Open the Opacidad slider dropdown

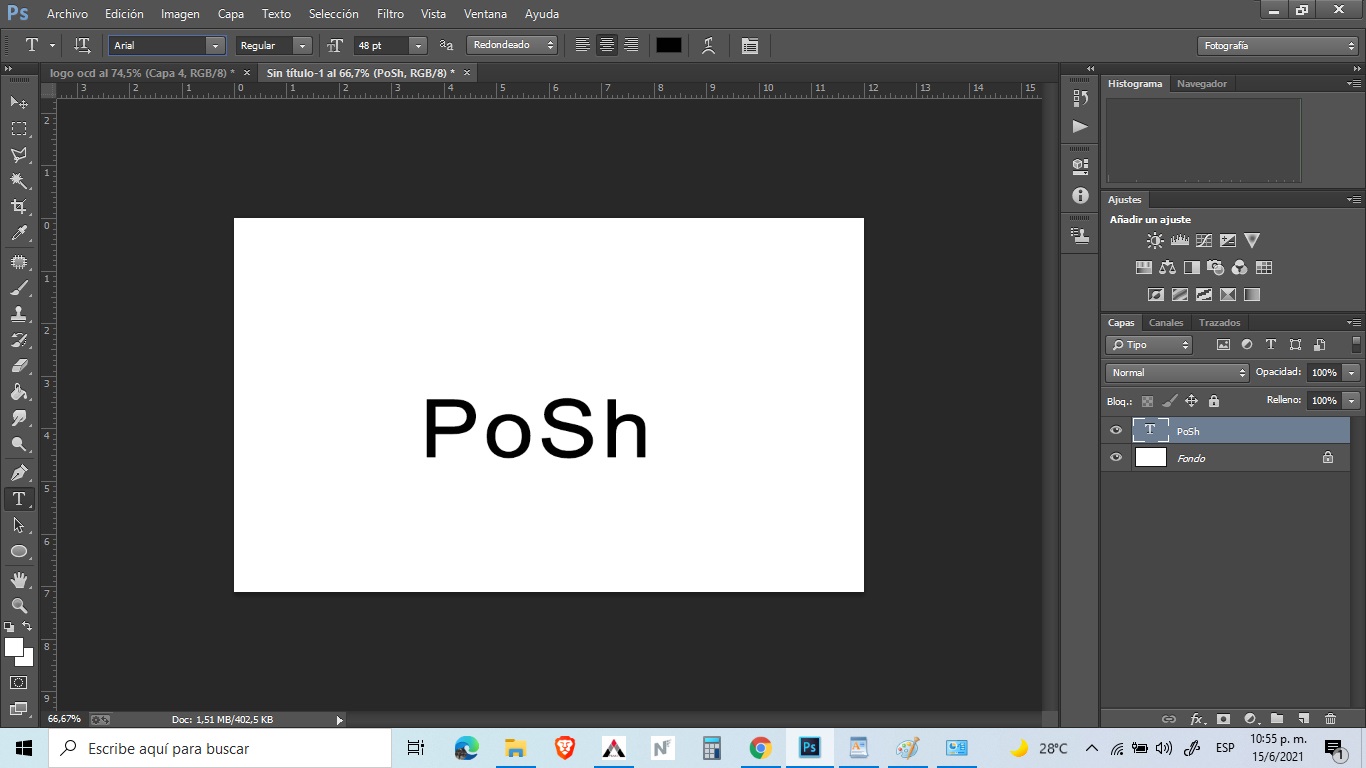(x=1352, y=372)
